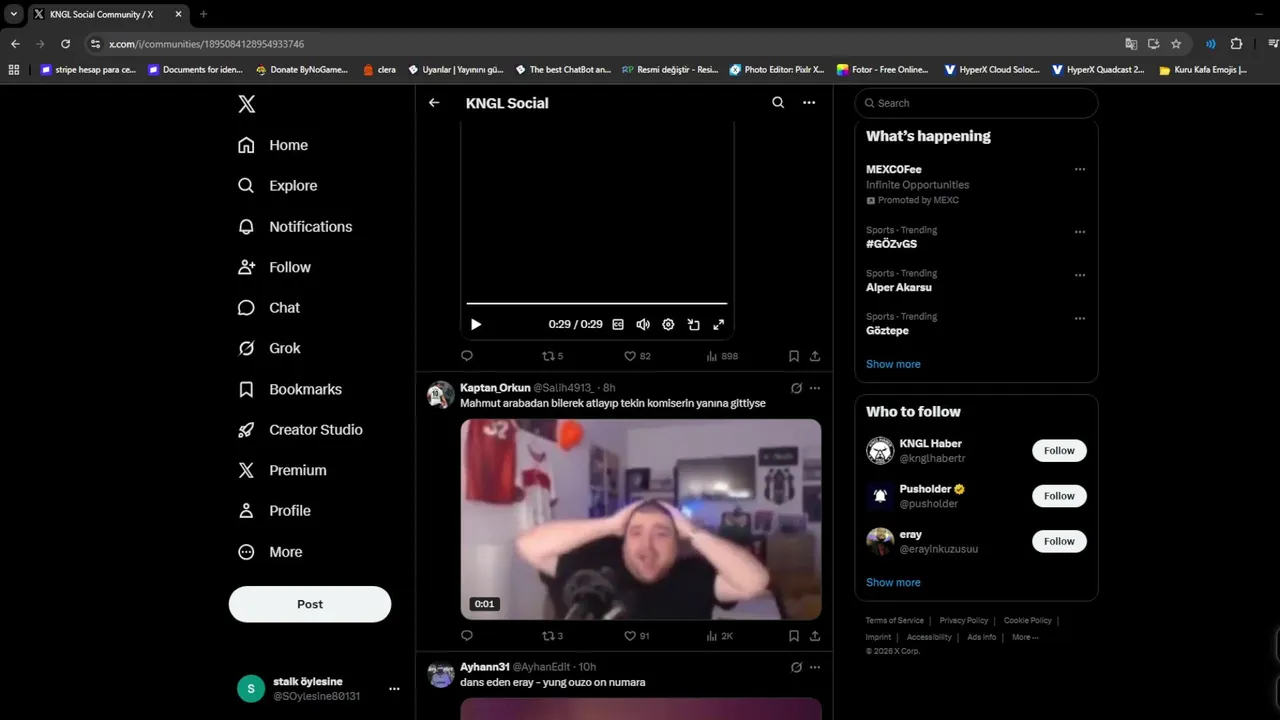Open more options on Kaptan_Orkun's post
This screenshot has height=720, width=1280.
tap(815, 388)
